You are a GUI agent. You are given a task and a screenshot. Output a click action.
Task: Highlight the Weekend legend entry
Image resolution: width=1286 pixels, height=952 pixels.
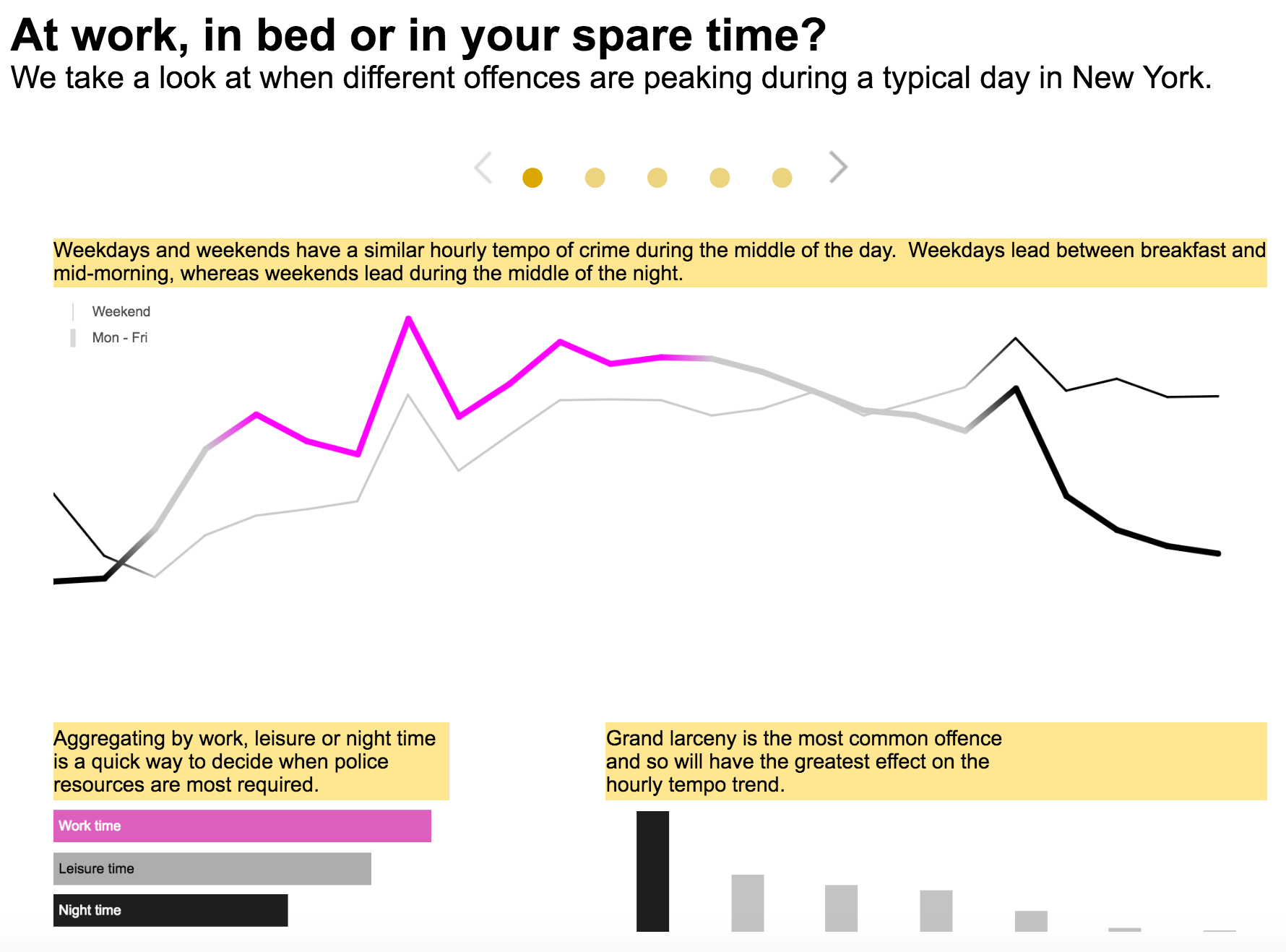[121, 311]
